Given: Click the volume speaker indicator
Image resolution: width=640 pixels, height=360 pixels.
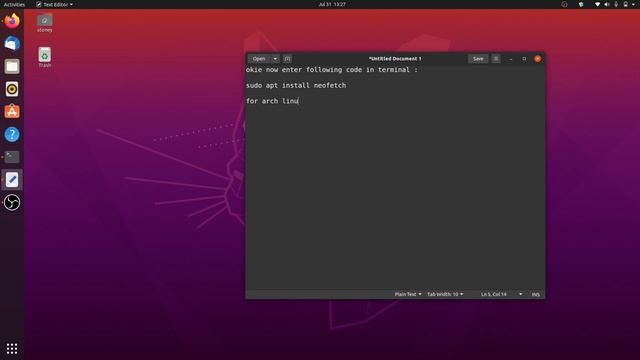Looking at the screenshot, I should [607, 4].
